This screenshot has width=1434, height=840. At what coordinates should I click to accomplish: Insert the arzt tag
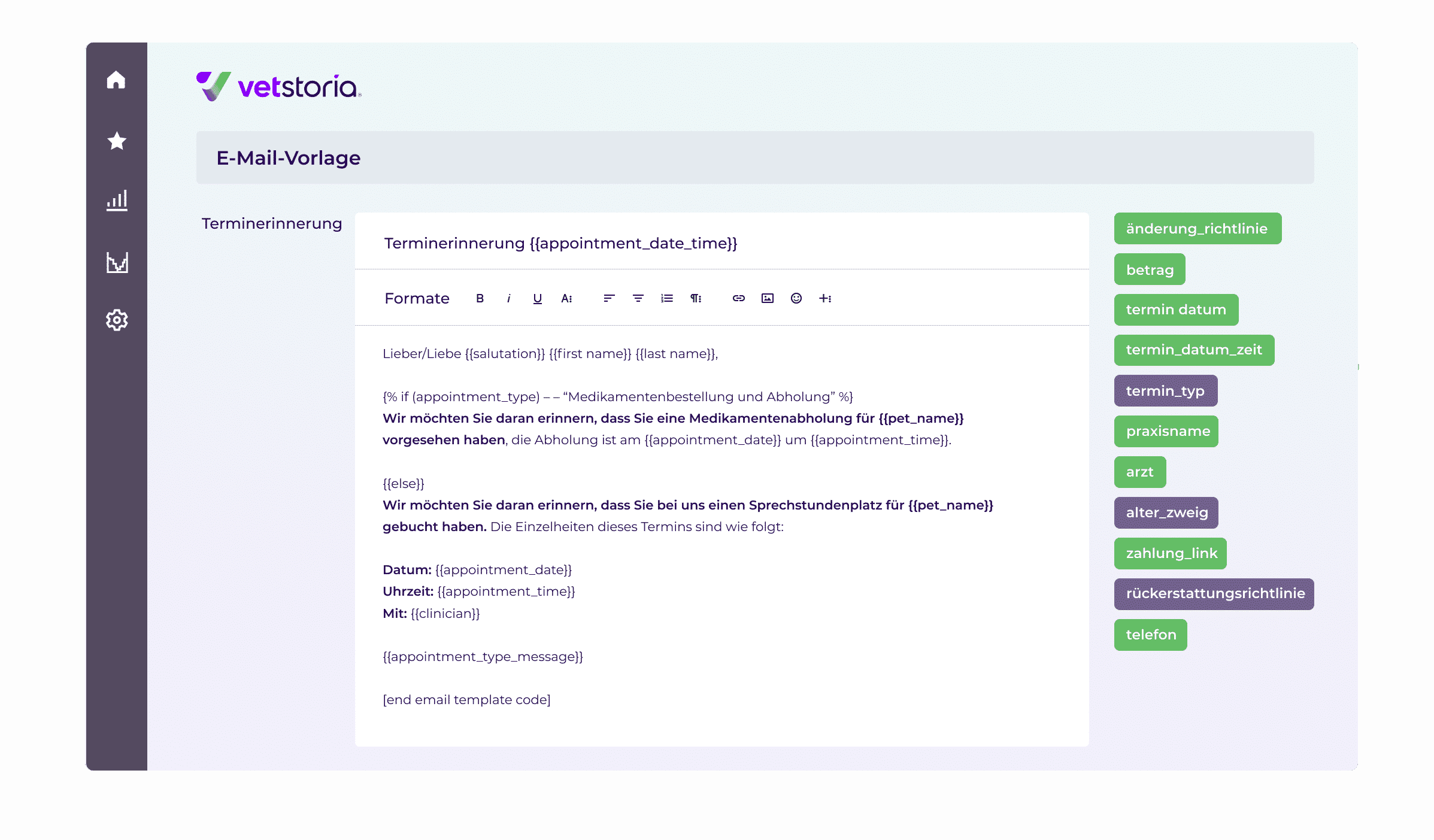(1139, 472)
